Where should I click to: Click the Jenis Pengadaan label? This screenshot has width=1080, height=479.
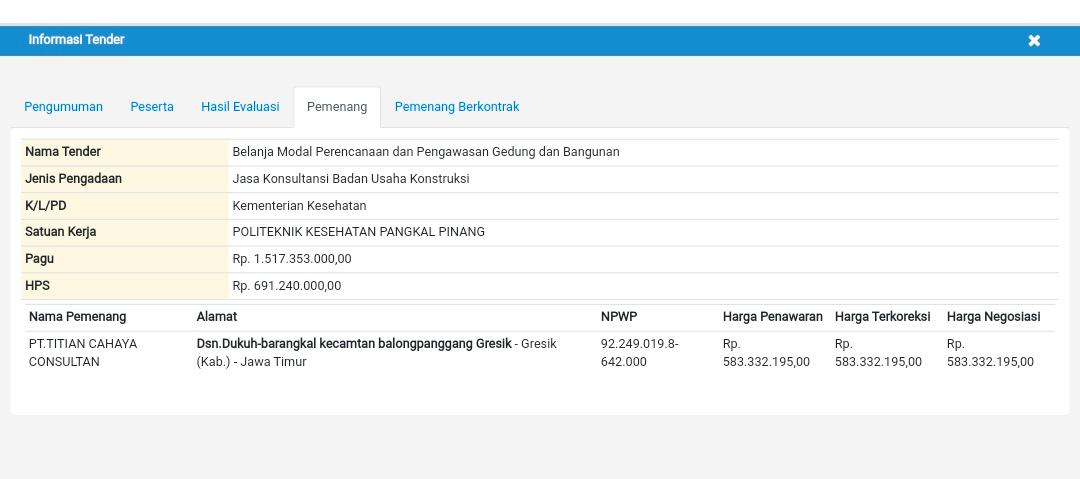pyautogui.click(x=73, y=179)
